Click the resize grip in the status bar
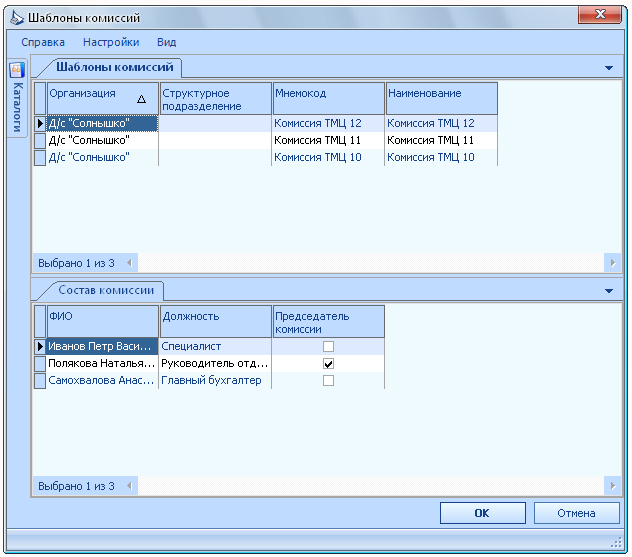Screen dimensions: 632x557 (616, 542)
